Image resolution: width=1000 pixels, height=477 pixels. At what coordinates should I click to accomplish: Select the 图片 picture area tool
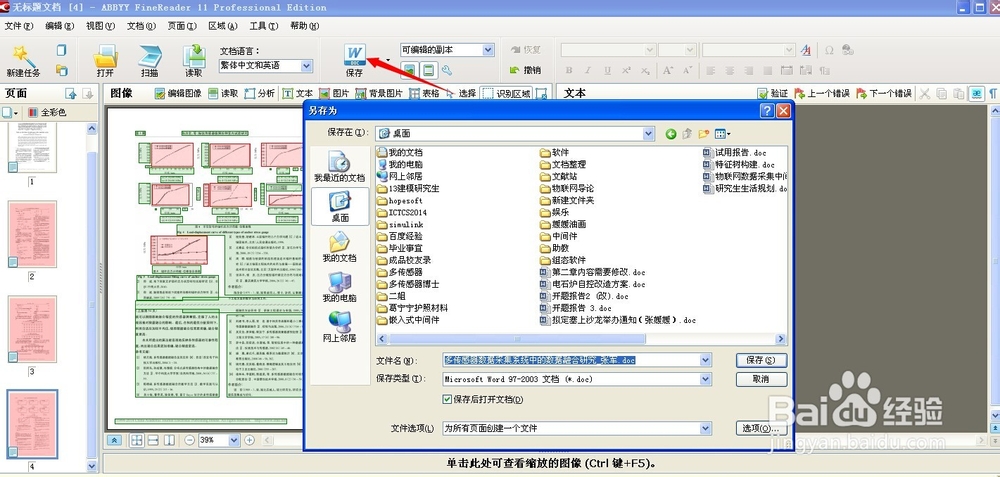point(334,93)
